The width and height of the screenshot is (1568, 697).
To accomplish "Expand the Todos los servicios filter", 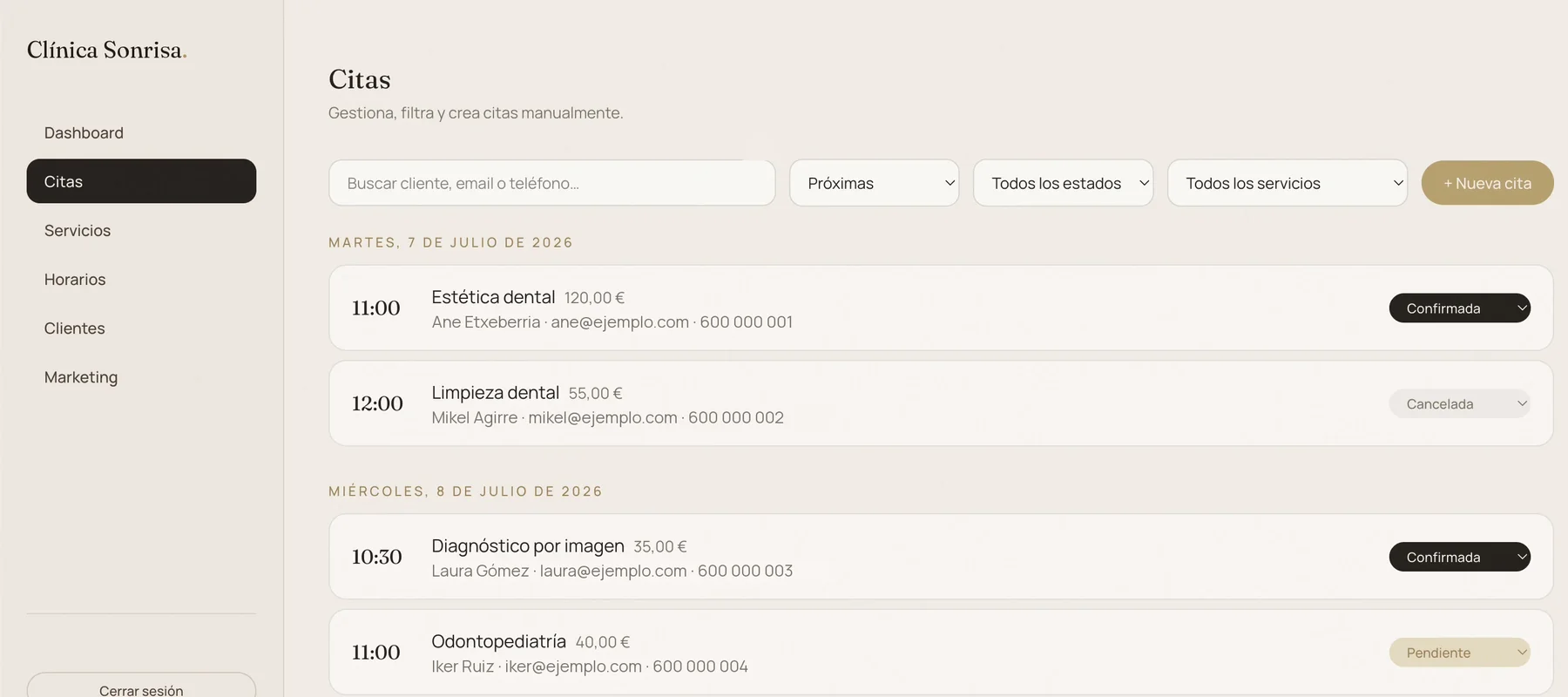I will 1287,183.
